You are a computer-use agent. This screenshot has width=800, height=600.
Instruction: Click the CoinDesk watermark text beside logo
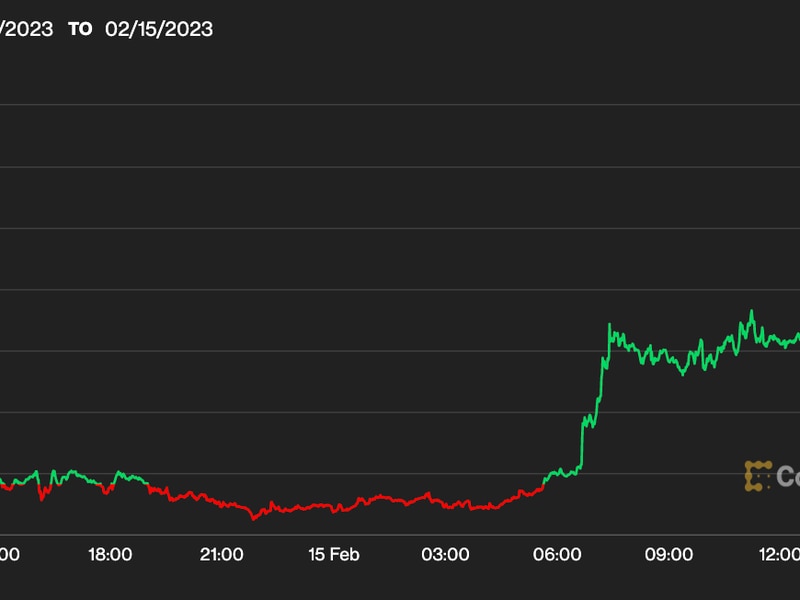(788, 477)
